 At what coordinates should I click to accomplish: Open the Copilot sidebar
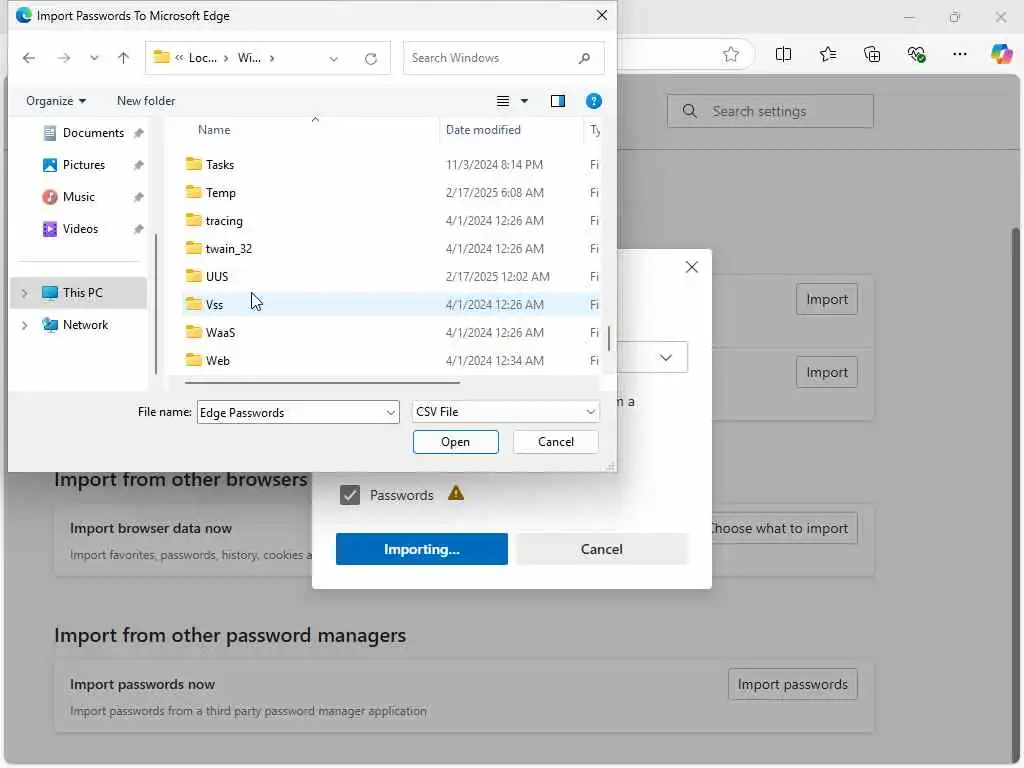click(x=1001, y=54)
